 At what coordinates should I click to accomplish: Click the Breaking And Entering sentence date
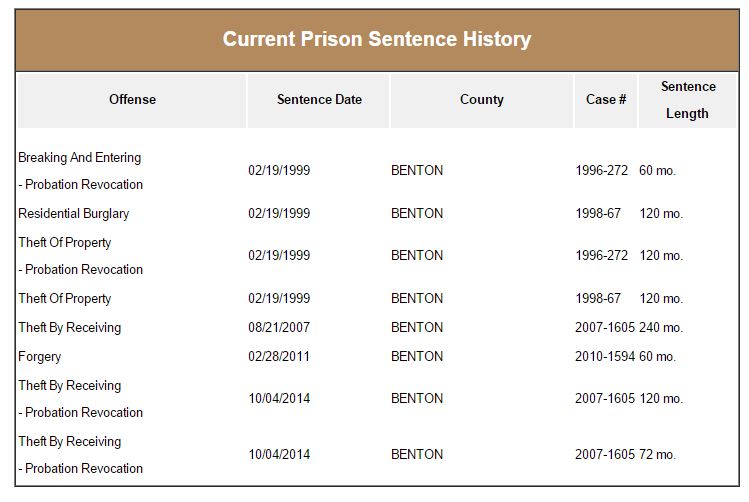tap(279, 171)
